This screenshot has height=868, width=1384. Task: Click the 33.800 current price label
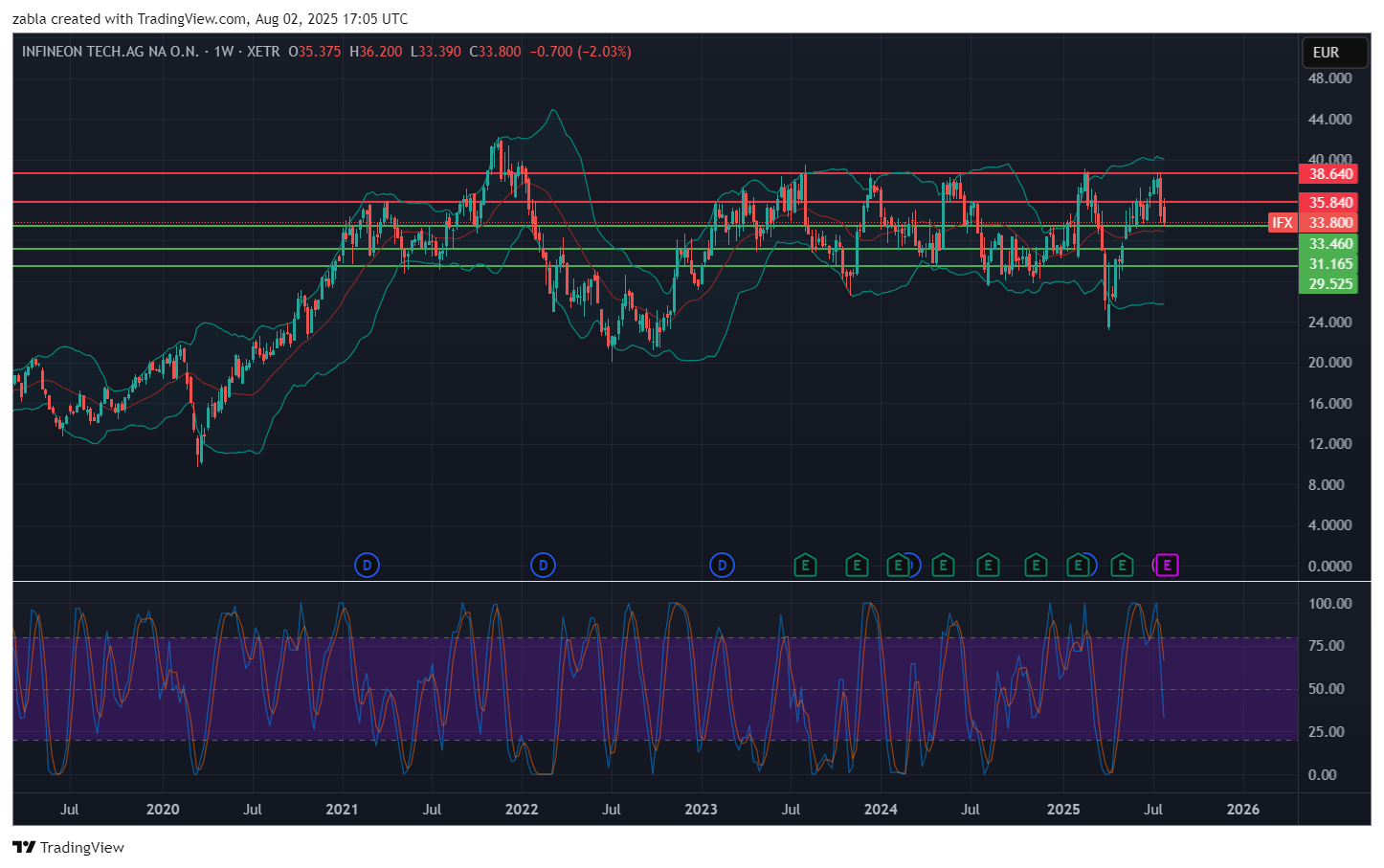(1328, 223)
